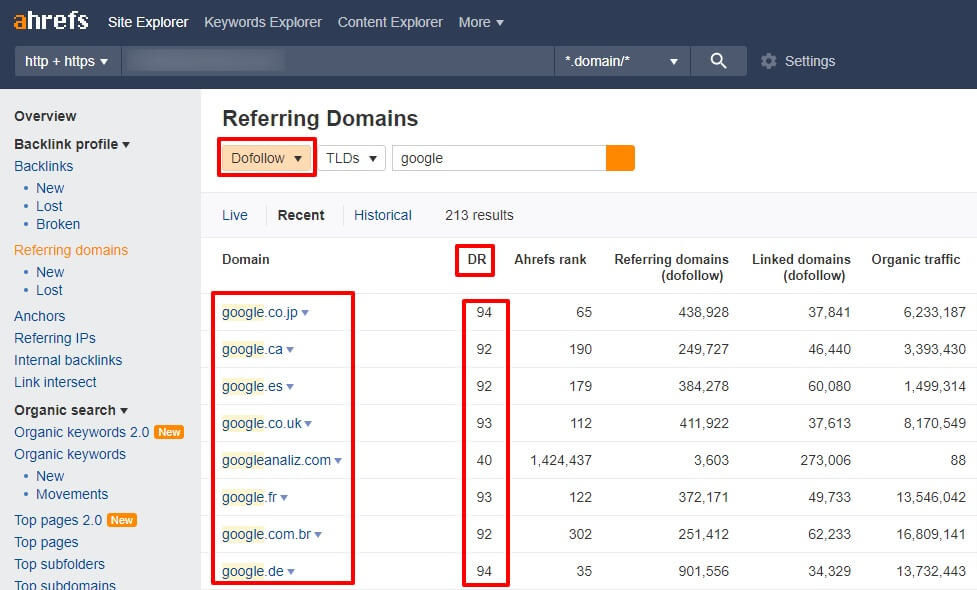
Task: Open google.de domain link
Action: click(x=253, y=571)
